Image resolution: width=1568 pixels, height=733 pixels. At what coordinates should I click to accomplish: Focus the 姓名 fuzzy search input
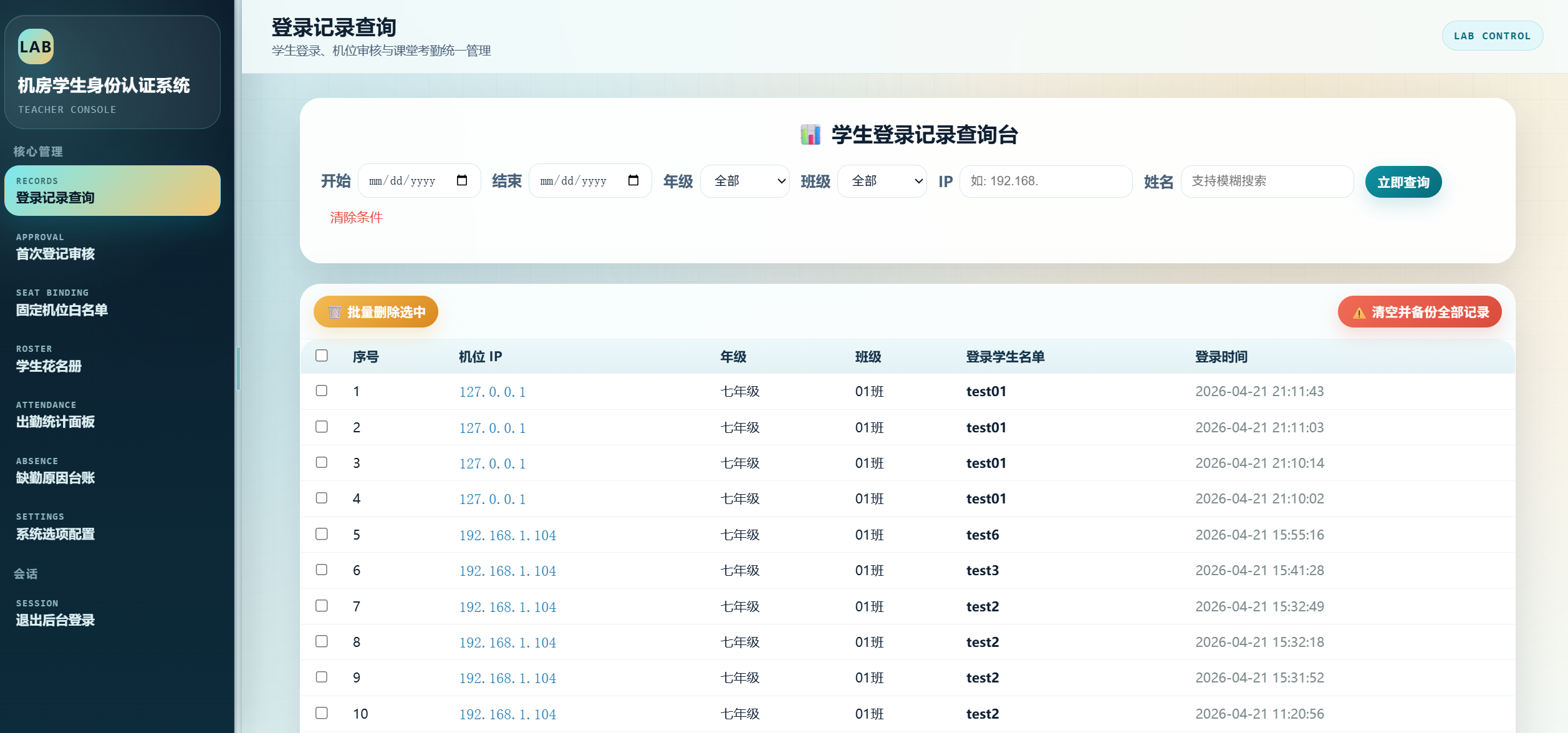point(1267,181)
